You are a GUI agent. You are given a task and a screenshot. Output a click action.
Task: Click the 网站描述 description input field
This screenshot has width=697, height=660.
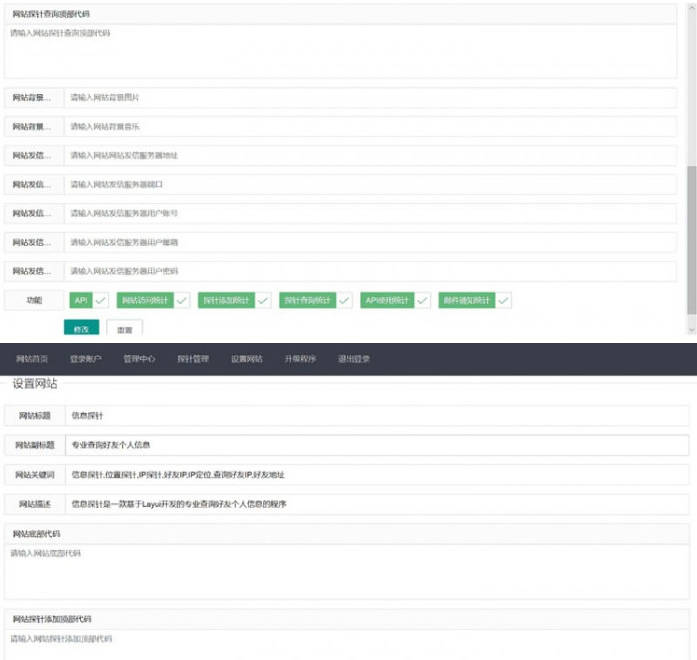(x=377, y=504)
